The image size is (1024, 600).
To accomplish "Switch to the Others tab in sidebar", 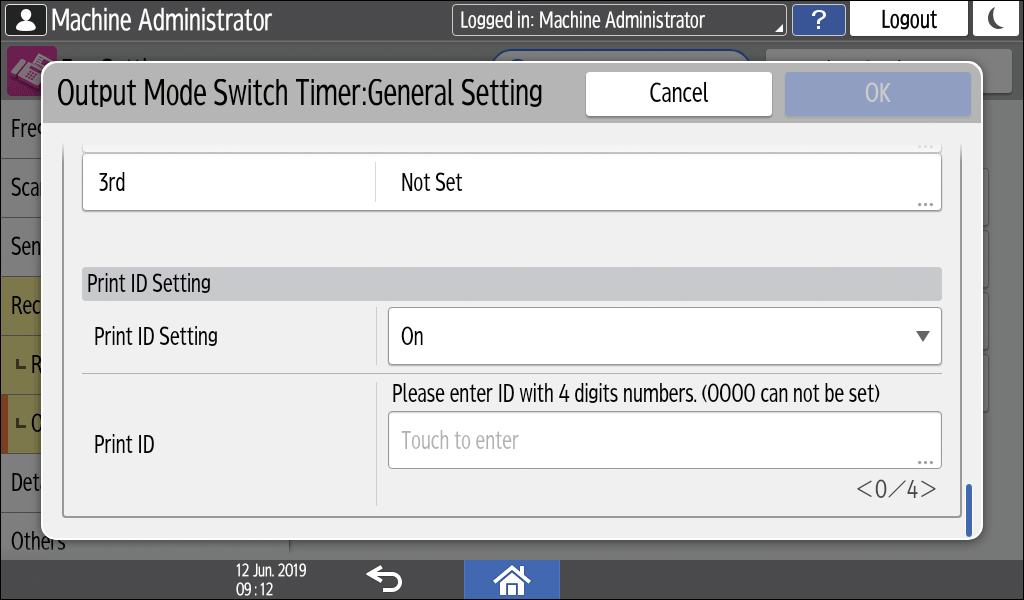I will point(38,541).
